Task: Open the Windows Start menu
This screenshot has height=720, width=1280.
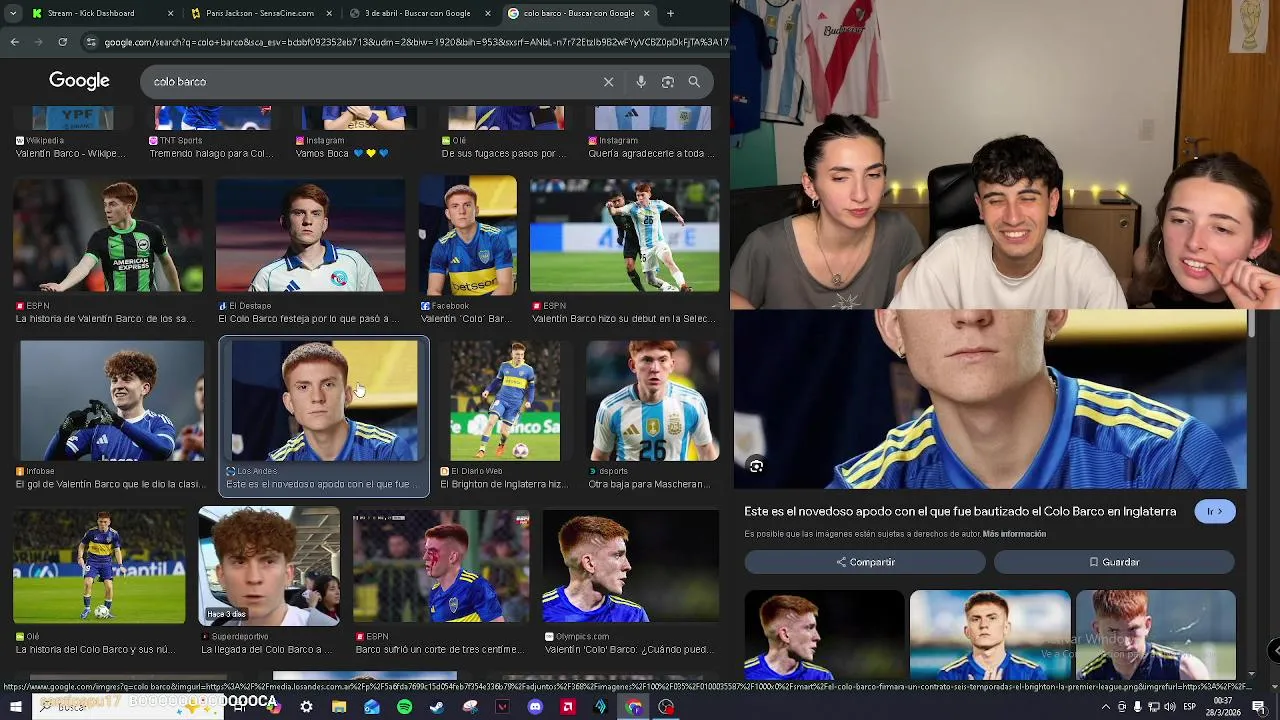Action: click(16, 707)
